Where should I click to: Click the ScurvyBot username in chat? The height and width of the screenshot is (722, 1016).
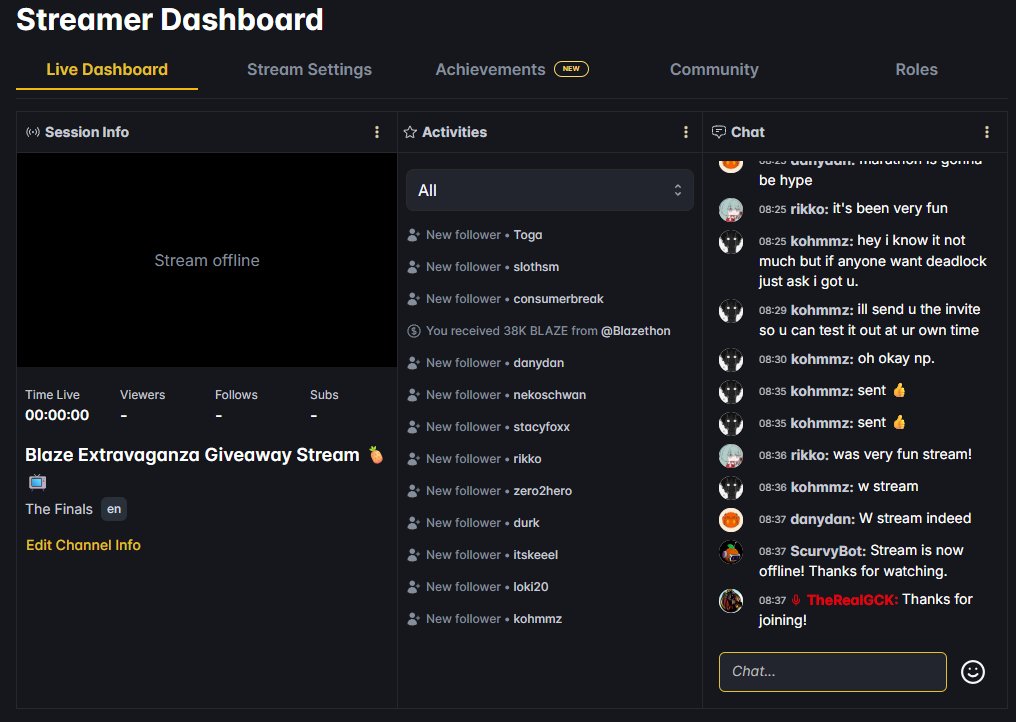coord(827,551)
